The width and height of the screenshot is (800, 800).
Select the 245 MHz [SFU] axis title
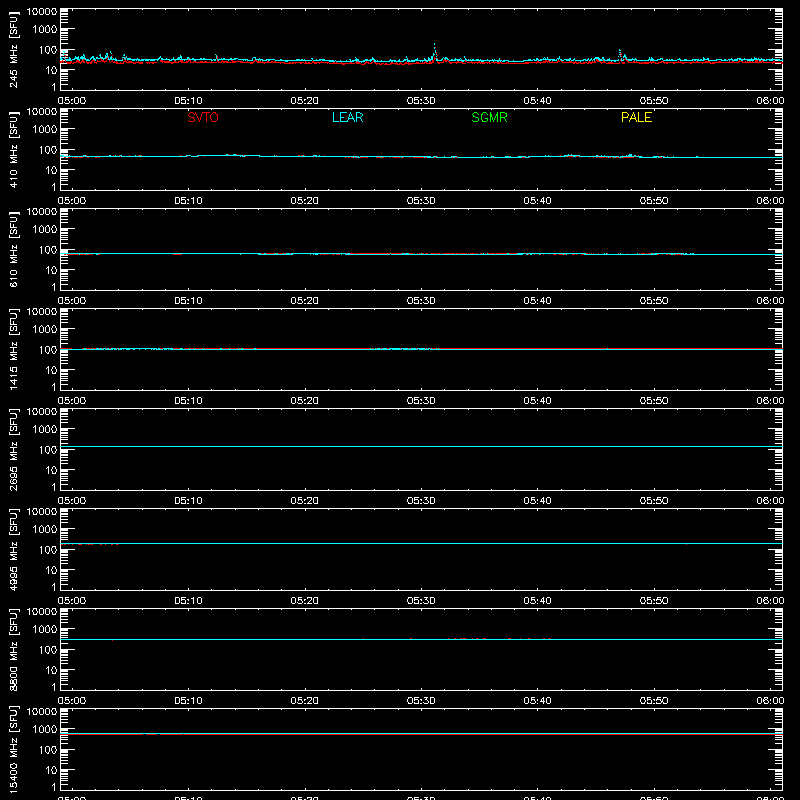(x=13, y=50)
